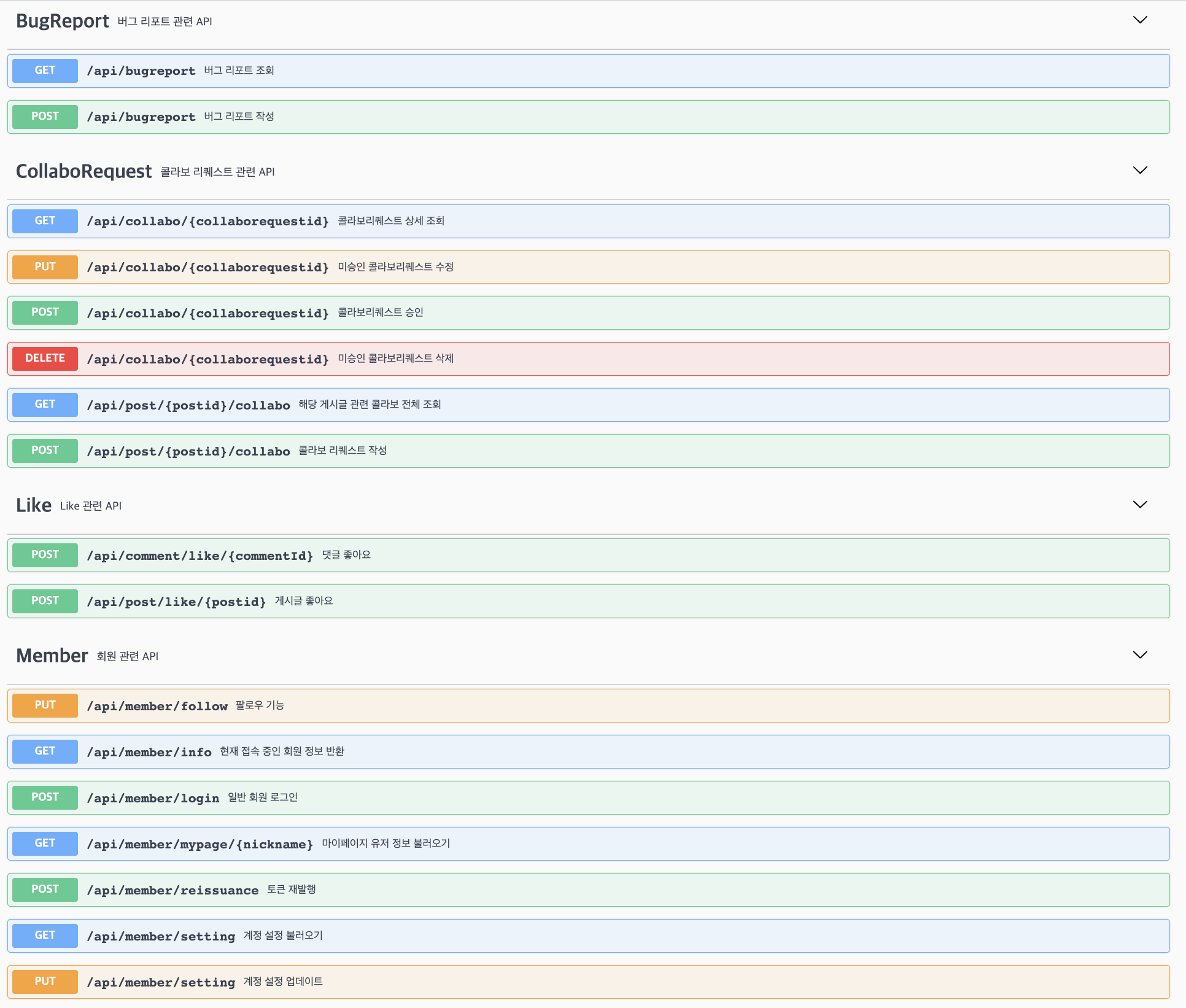Click POST badge for /api/member/reissuance
Screen dimensions: 1186x1008
45,890
